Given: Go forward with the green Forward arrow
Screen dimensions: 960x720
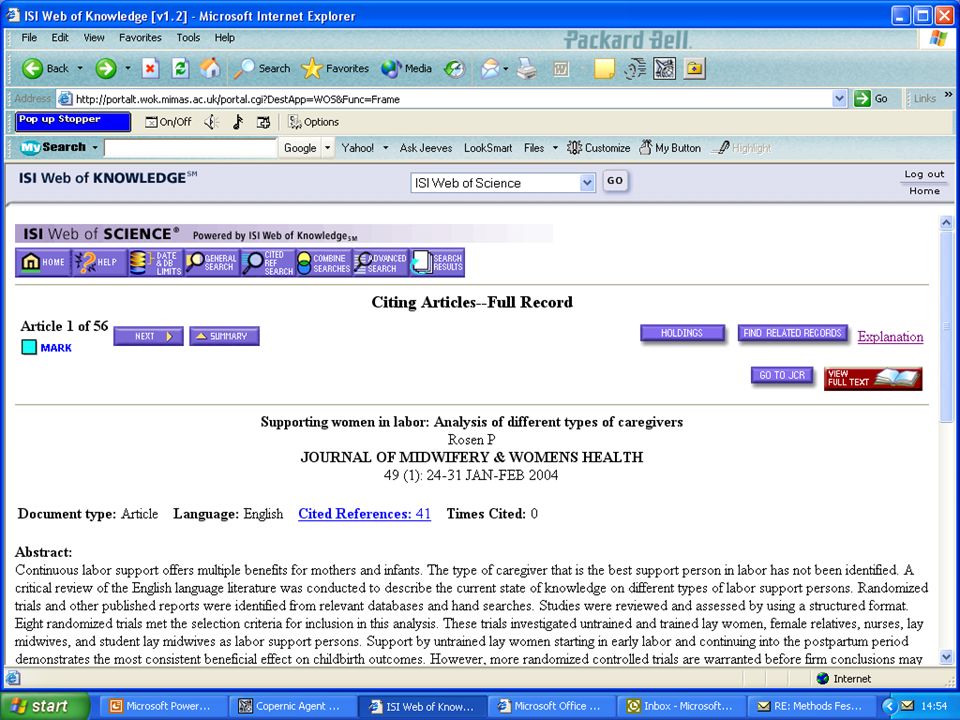Looking at the screenshot, I should pyautogui.click(x=106, y=69).
